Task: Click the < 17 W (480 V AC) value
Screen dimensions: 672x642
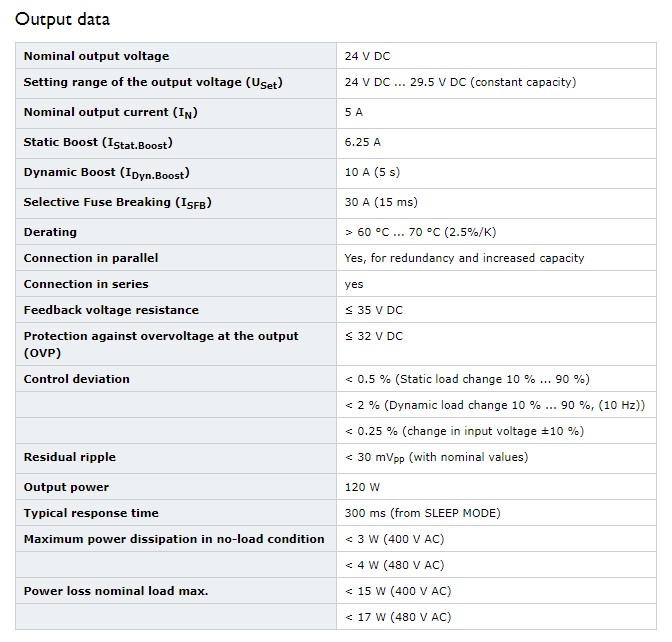Action: point(398,617)
